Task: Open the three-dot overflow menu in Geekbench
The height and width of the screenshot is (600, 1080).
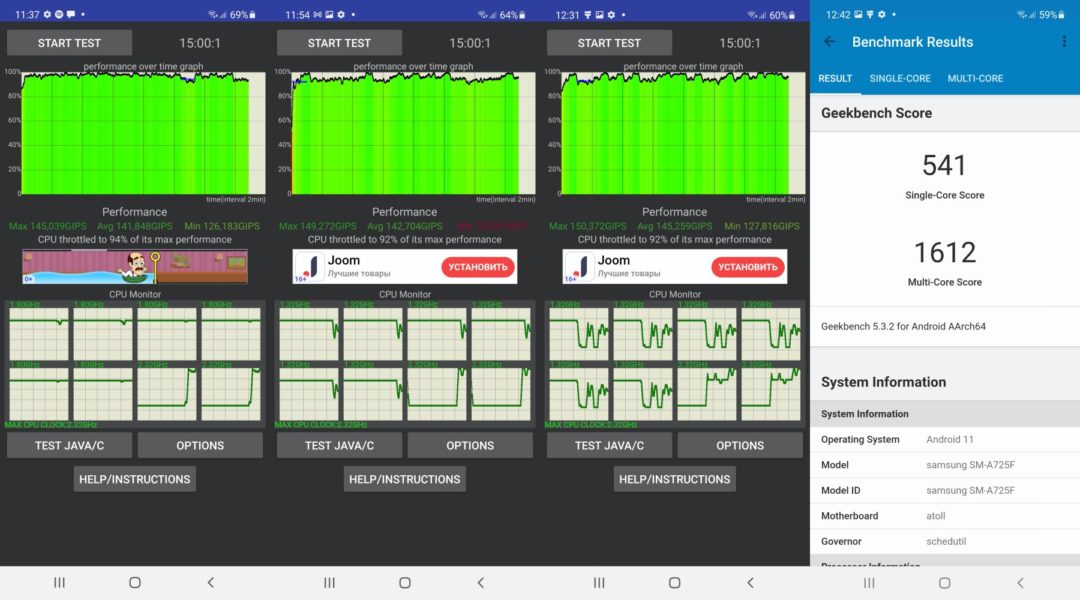Action: pos(1063,42)
